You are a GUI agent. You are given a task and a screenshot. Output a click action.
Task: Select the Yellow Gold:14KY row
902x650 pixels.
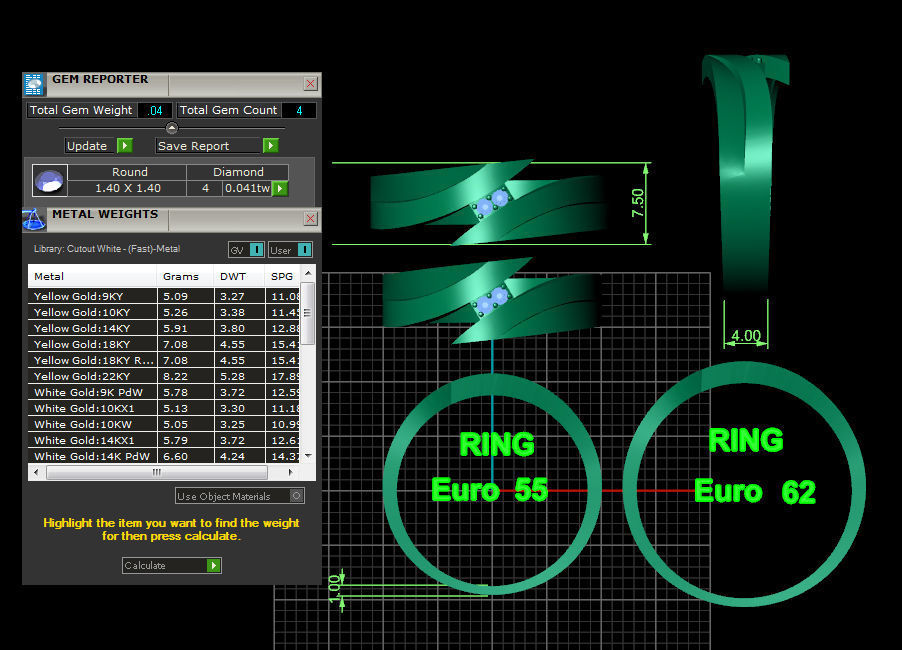point(164,328)
